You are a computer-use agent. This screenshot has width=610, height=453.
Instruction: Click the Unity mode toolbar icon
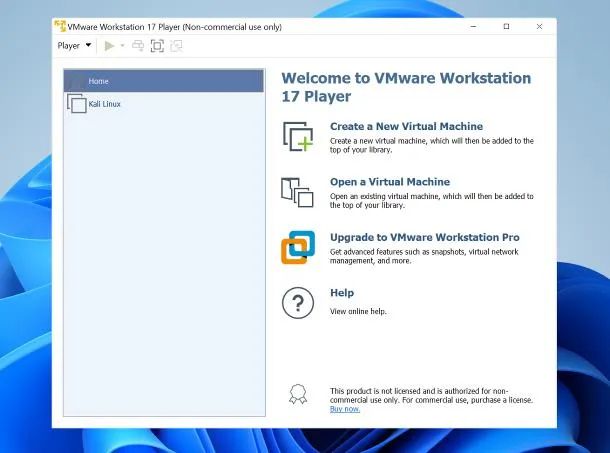[176, 46]
